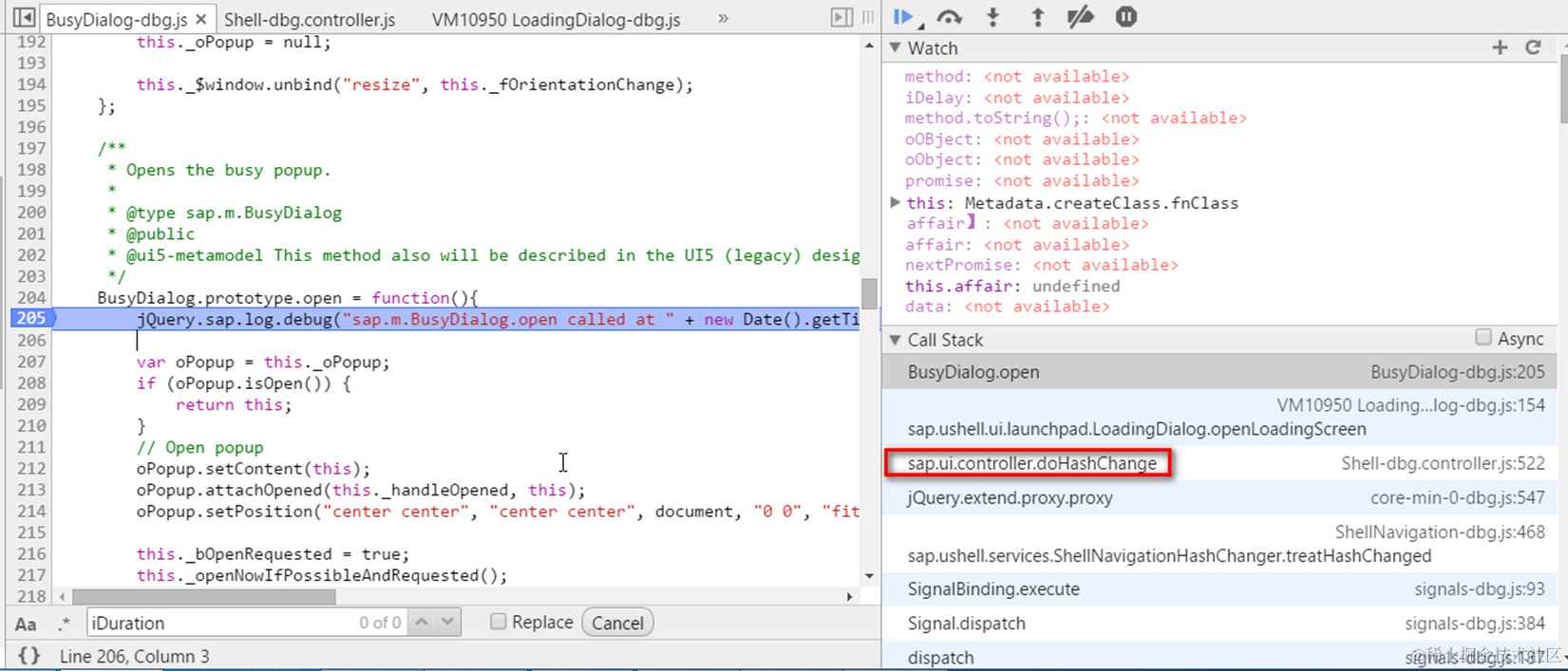Open BusyDialog-dbg.js:205 source link
1568x671 pixels.
click(1457, 372)
